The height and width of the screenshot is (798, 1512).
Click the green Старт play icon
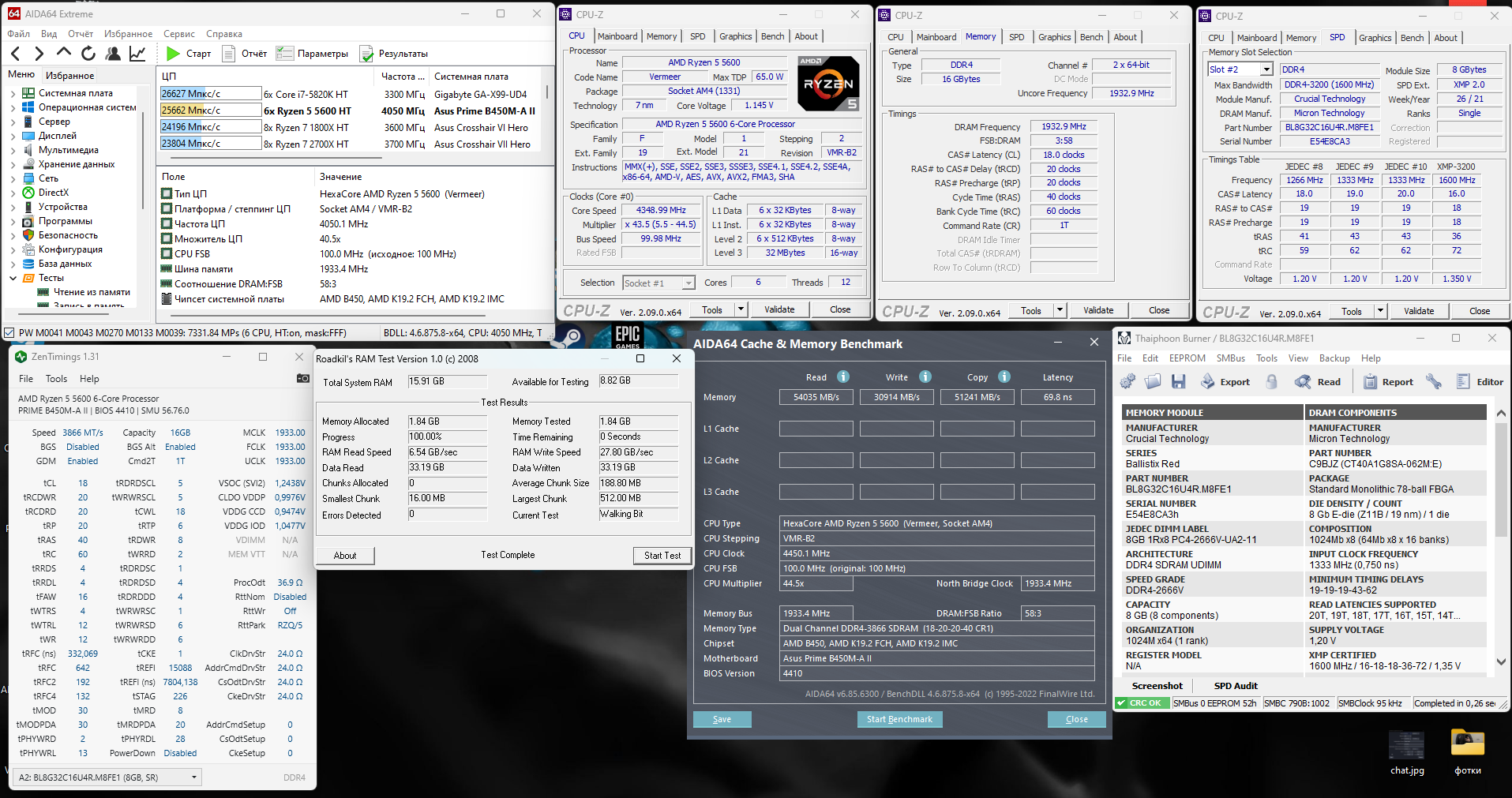[173, 54]
